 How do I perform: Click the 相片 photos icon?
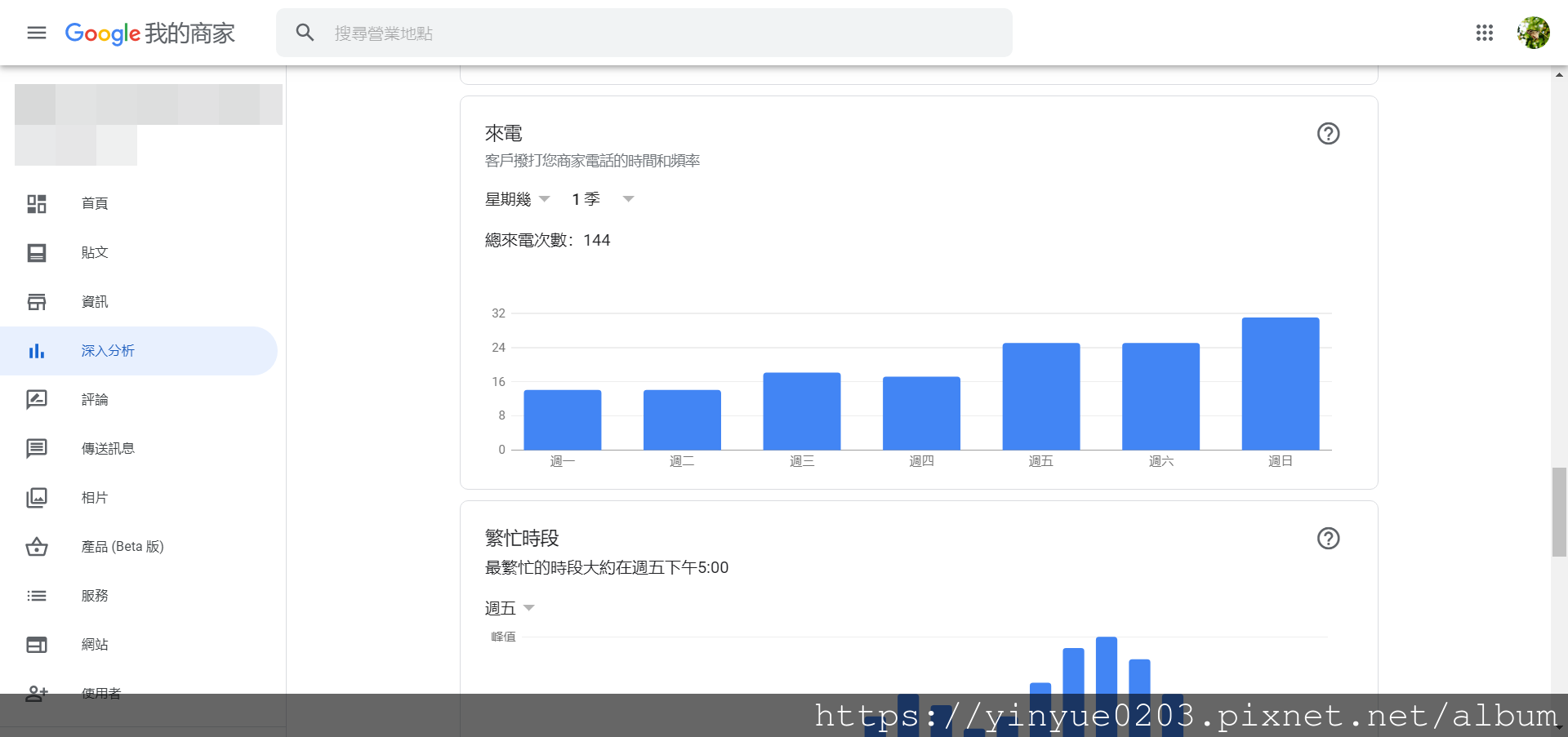pos(37,497)
